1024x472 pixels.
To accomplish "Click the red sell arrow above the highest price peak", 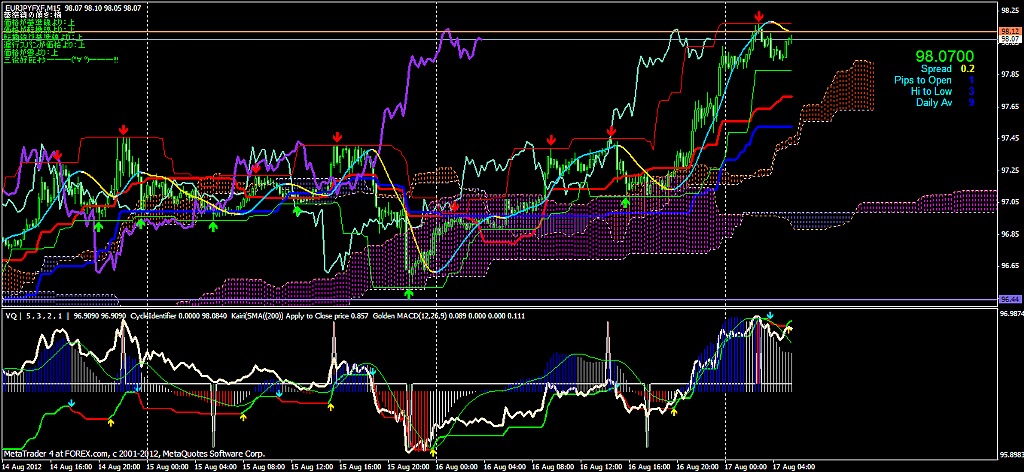I will coord(760,17).
